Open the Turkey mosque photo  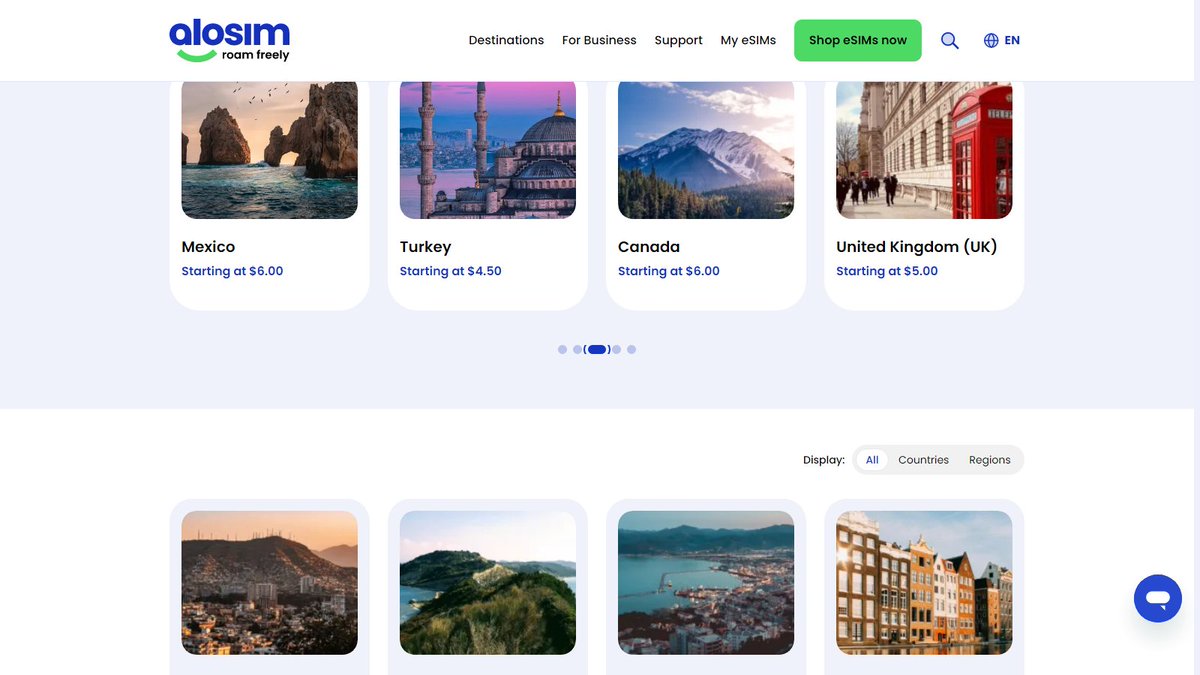click(488, 150)
